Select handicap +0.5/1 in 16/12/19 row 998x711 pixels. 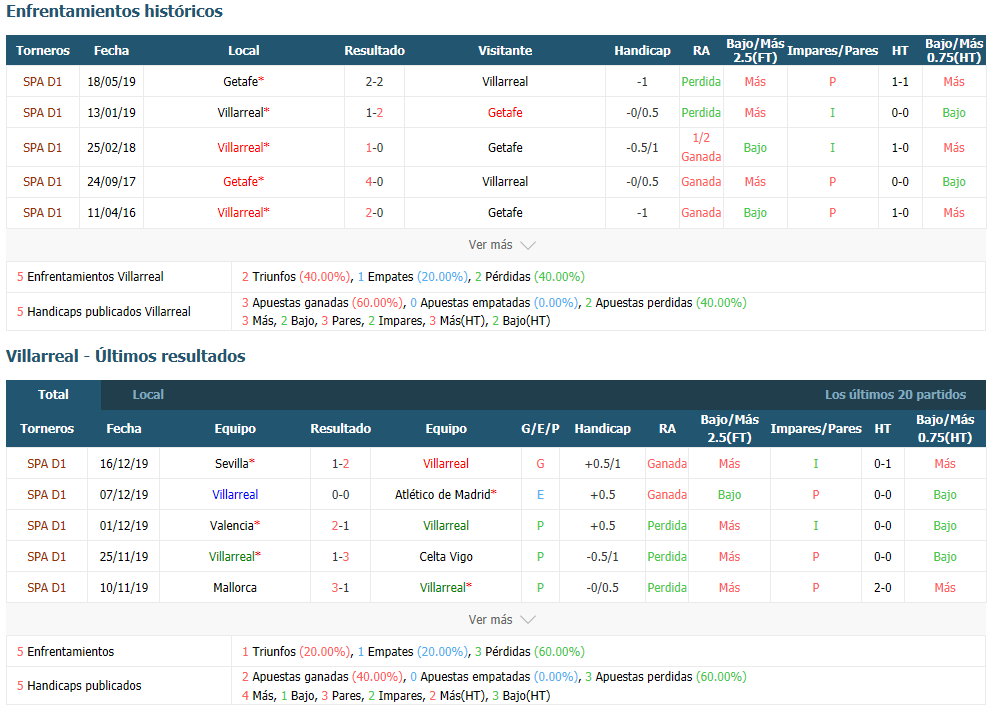click(x=603, y=463)
